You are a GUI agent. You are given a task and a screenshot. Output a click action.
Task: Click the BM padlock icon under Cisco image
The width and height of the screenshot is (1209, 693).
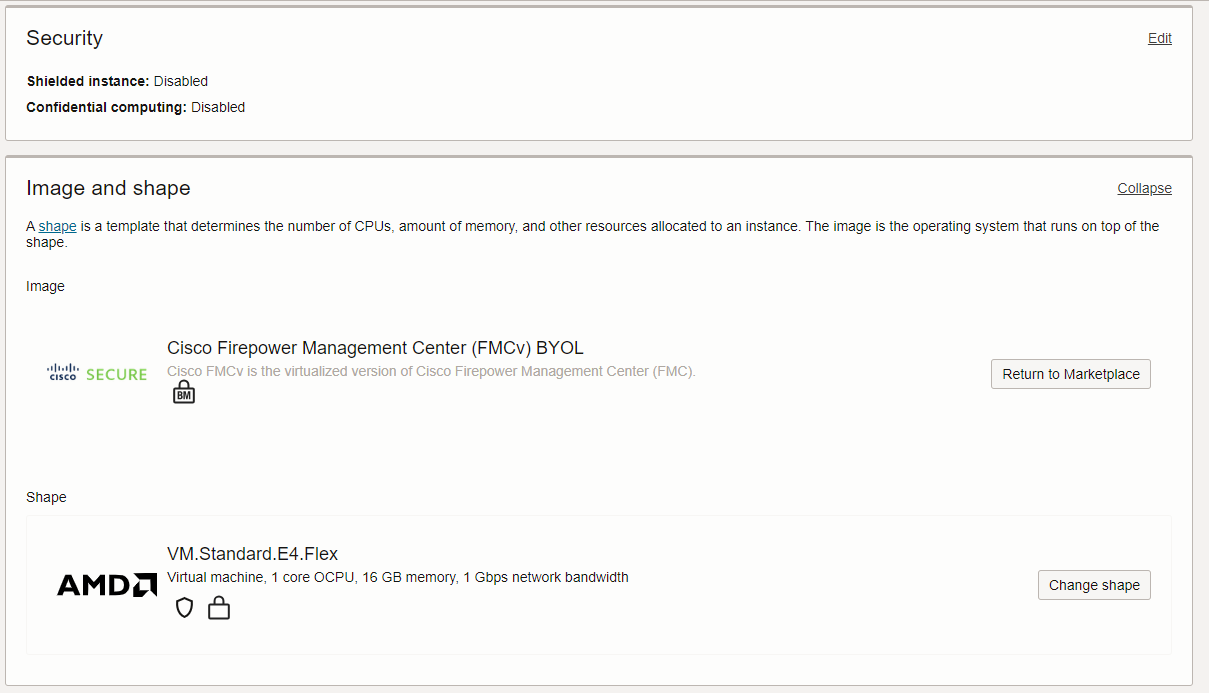(x=183, y=393)
